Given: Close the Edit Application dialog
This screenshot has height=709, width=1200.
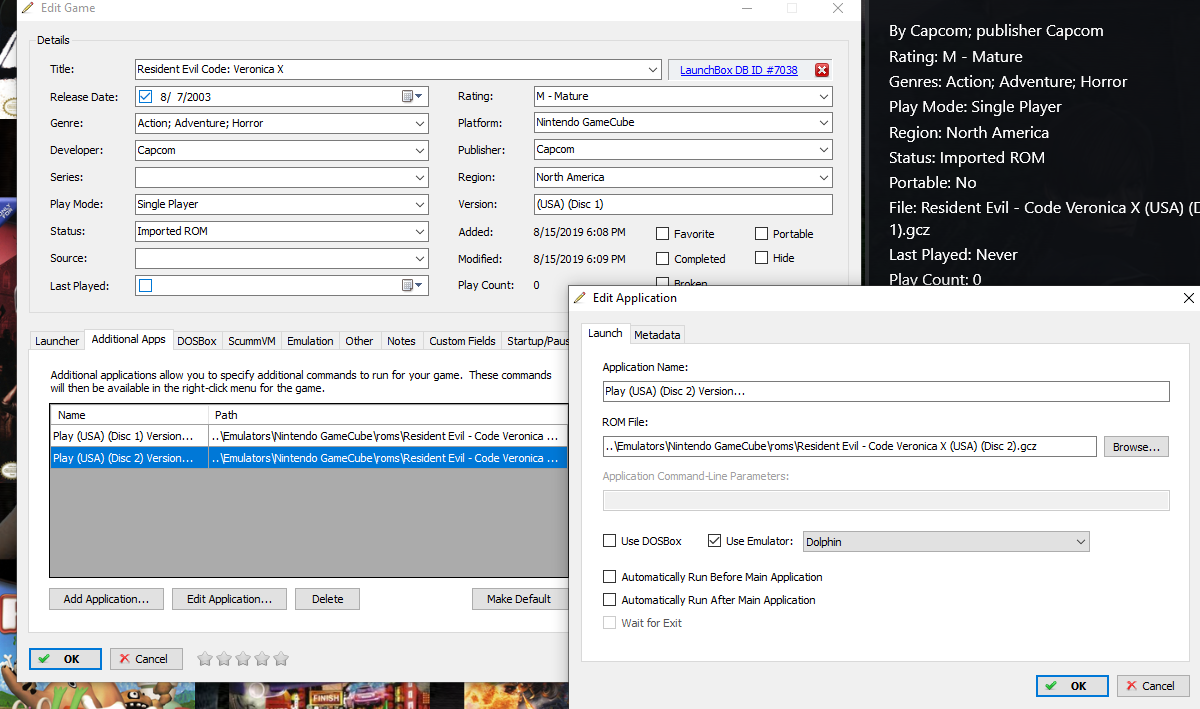Looking at the screenshot, I should 1188,298.
